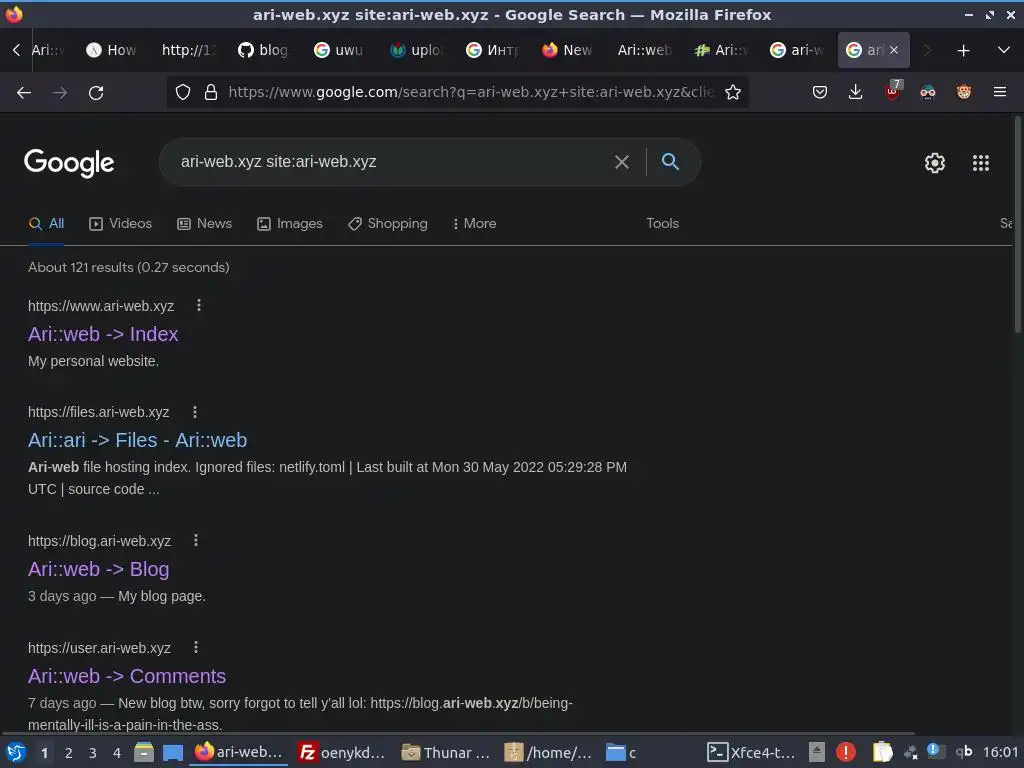Open the Xfce whisker application menu
Viewport: 1024px width, 768px height.
coord(16,752)
